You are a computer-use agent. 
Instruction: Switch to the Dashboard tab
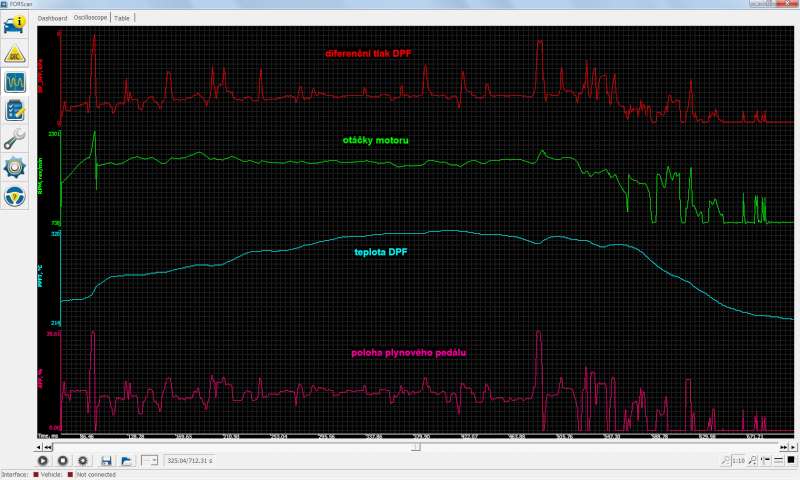tap(53, 18)
